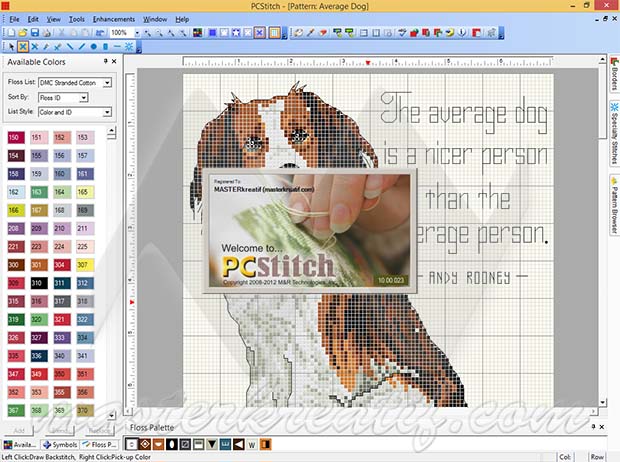
Task: Pick floss color swatch 310
Action: [x=39, y=283]
